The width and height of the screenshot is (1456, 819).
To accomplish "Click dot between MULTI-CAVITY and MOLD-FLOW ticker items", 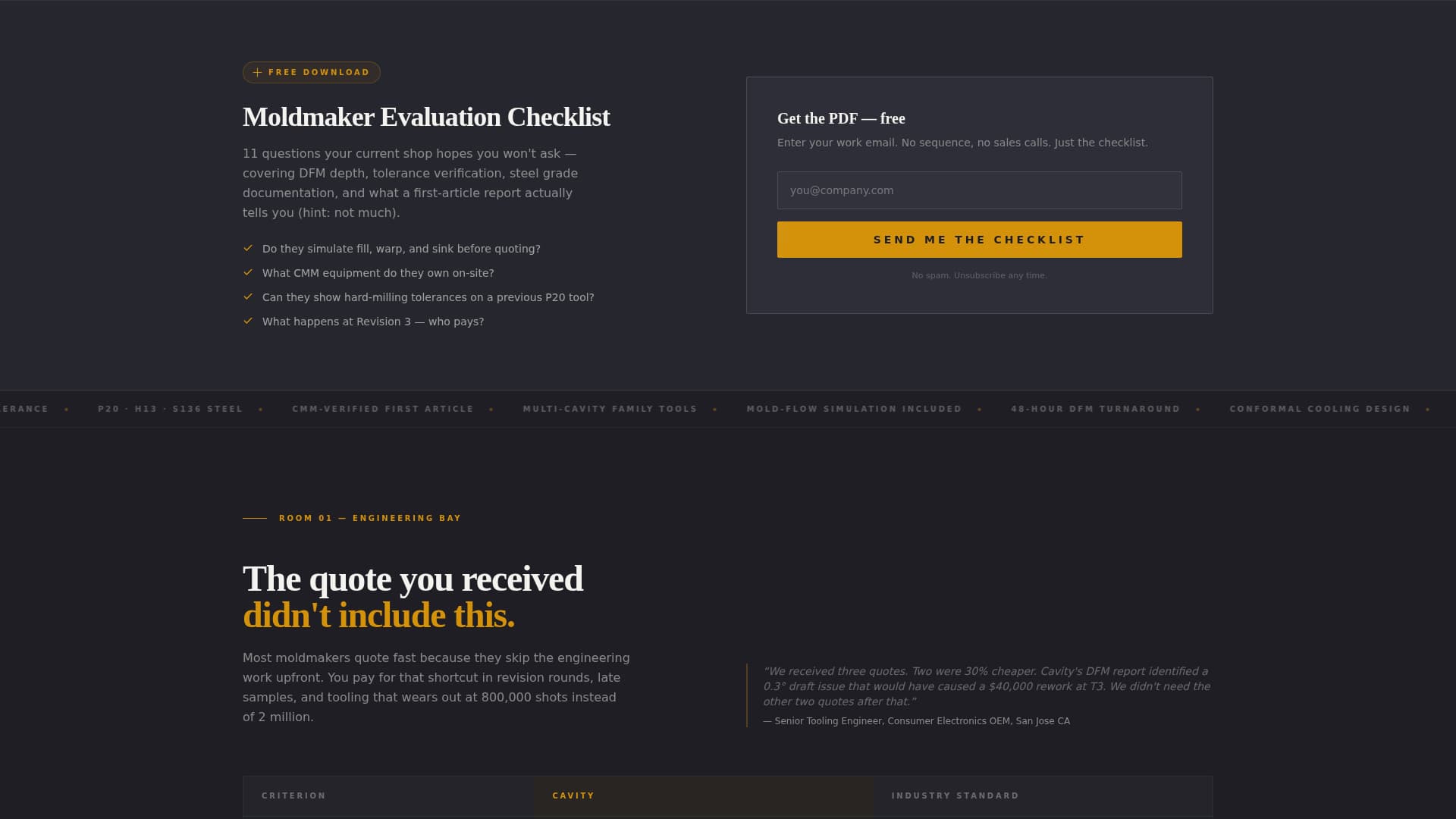I will (x=714, y=409).
